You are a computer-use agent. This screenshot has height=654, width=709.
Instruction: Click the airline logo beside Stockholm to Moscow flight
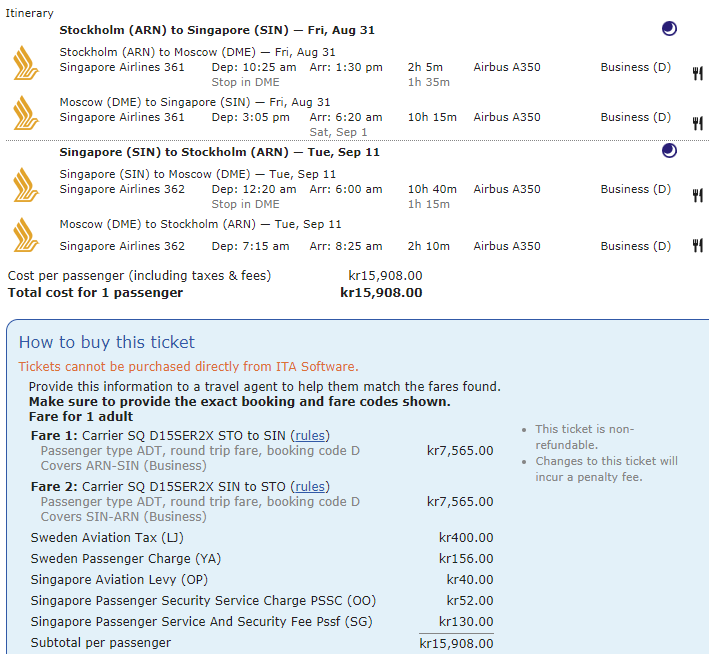coord(25,62)
